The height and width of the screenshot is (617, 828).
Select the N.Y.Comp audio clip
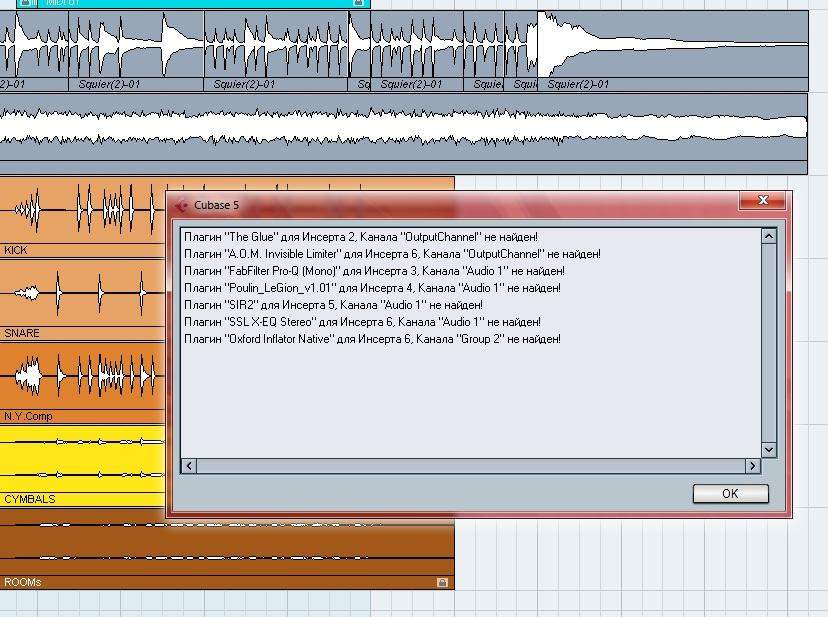coord(84,382)
